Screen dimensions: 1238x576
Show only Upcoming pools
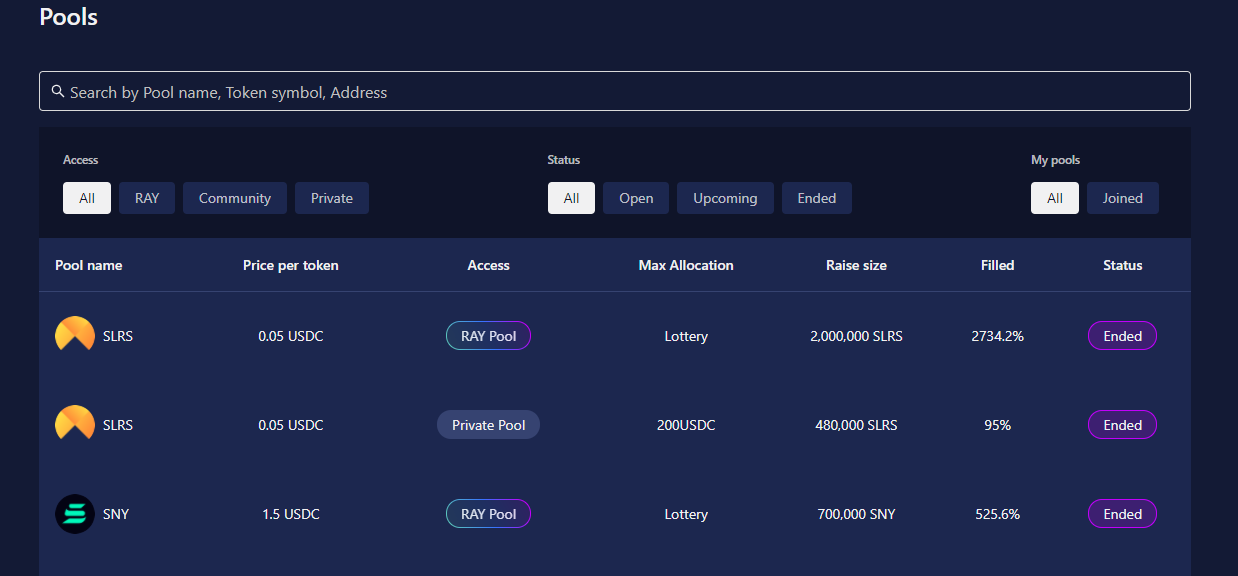[x=725, y=198]
